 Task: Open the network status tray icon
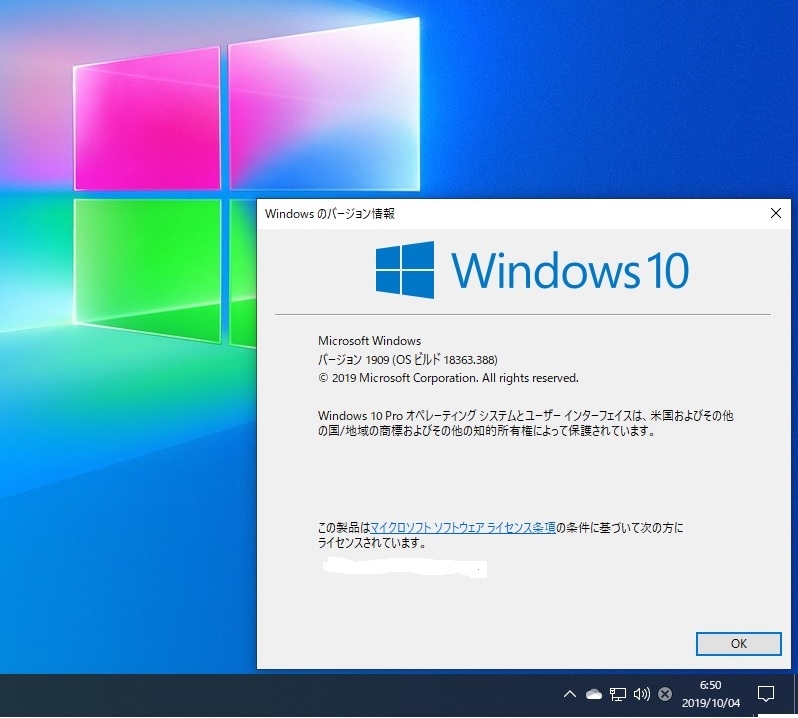pyautogui.click(x=617, y=694)
